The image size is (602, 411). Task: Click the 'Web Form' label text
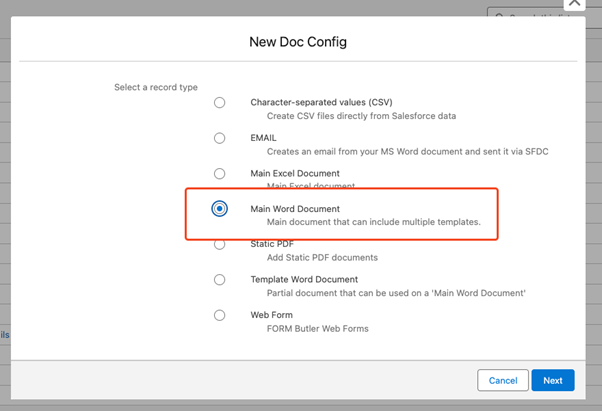pyautogui.click(x=272, y=315)
